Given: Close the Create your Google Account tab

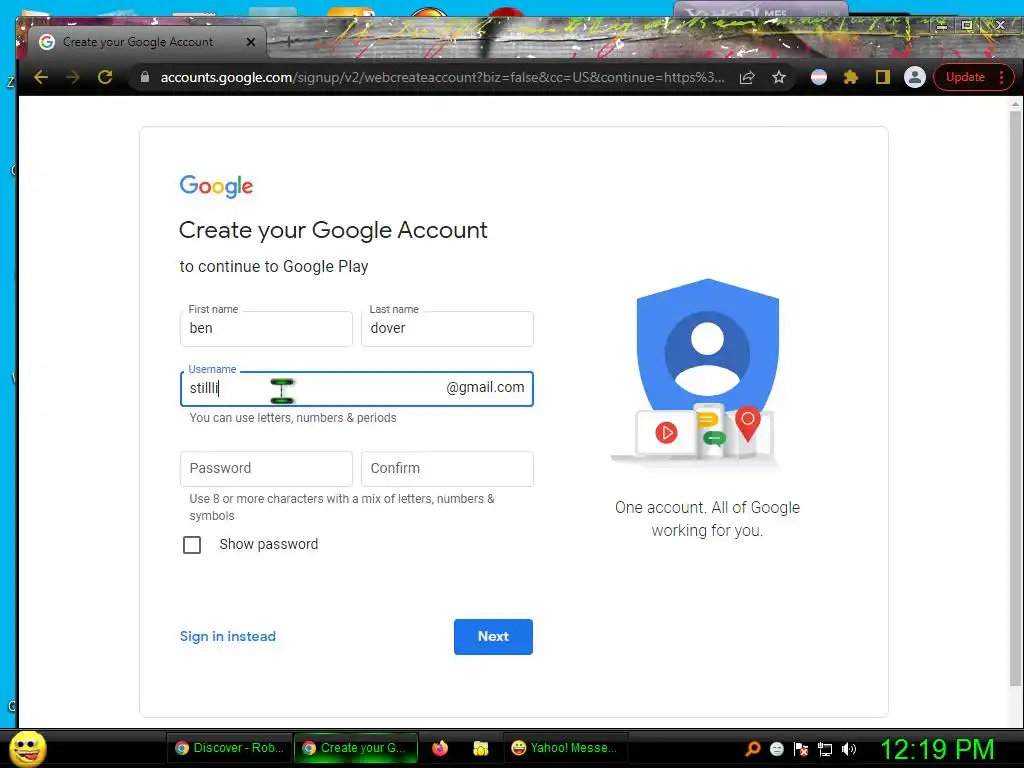Looking at the screenshot, I should pyautogui.click(x=251, y=42).
